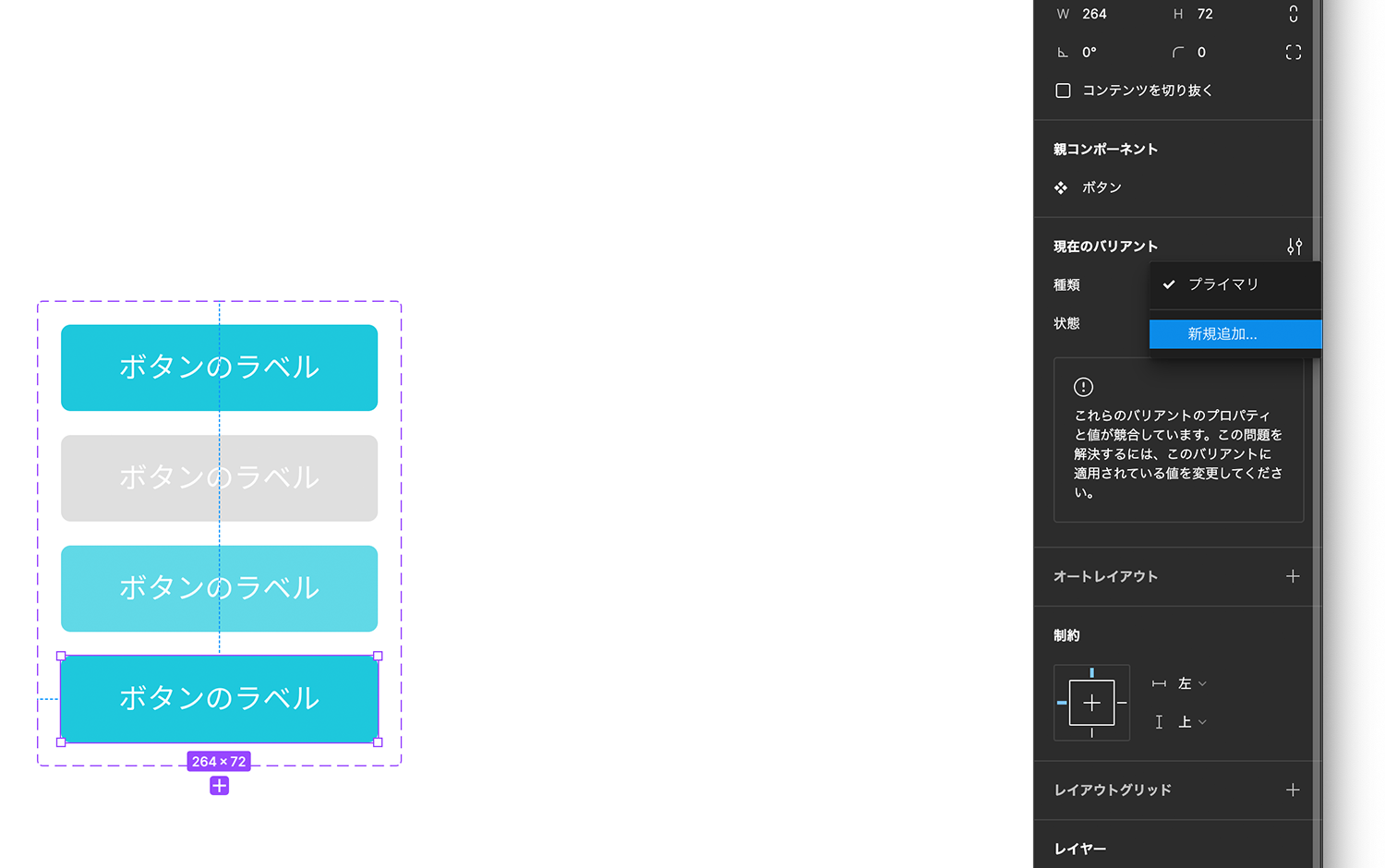Click the レイアウトグリッド section header
The width and height of the screenshot is (1385, 868).
[1113, 790]
